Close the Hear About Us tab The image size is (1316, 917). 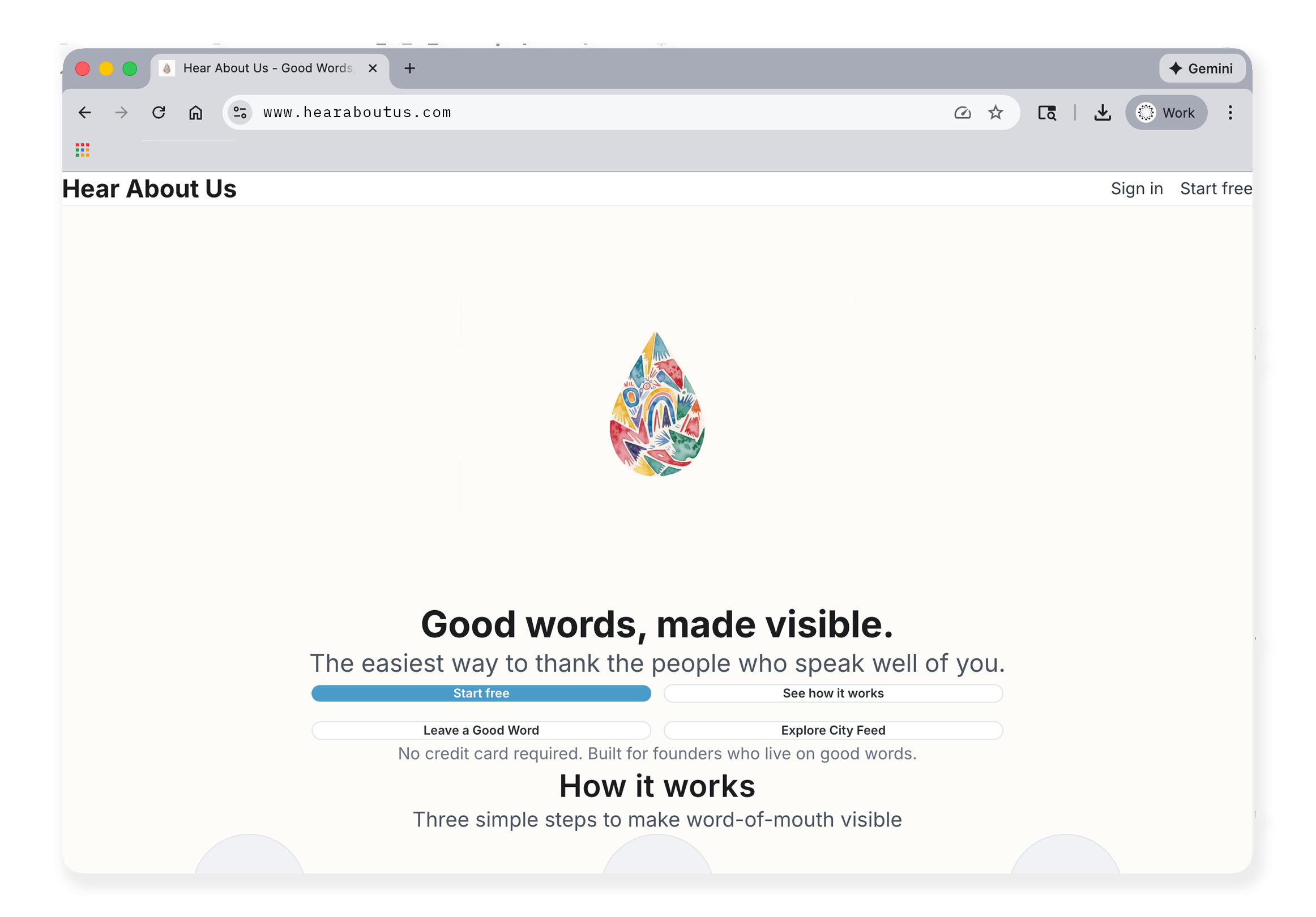tap(373, 69)
